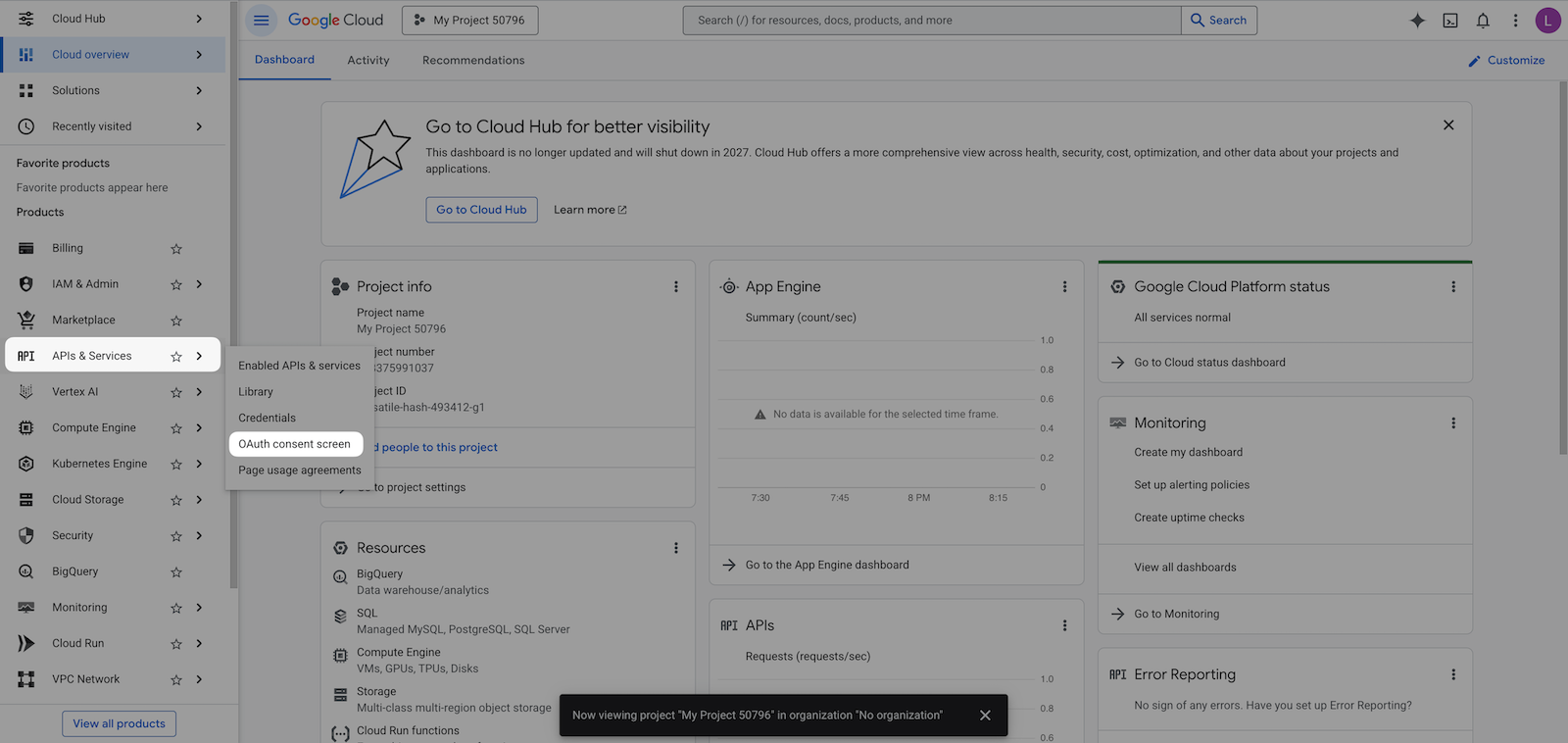This screenshot has height=743, width=1568.
Task: Choose OAuth consent screen from submenu
Action: click(295, 444)
